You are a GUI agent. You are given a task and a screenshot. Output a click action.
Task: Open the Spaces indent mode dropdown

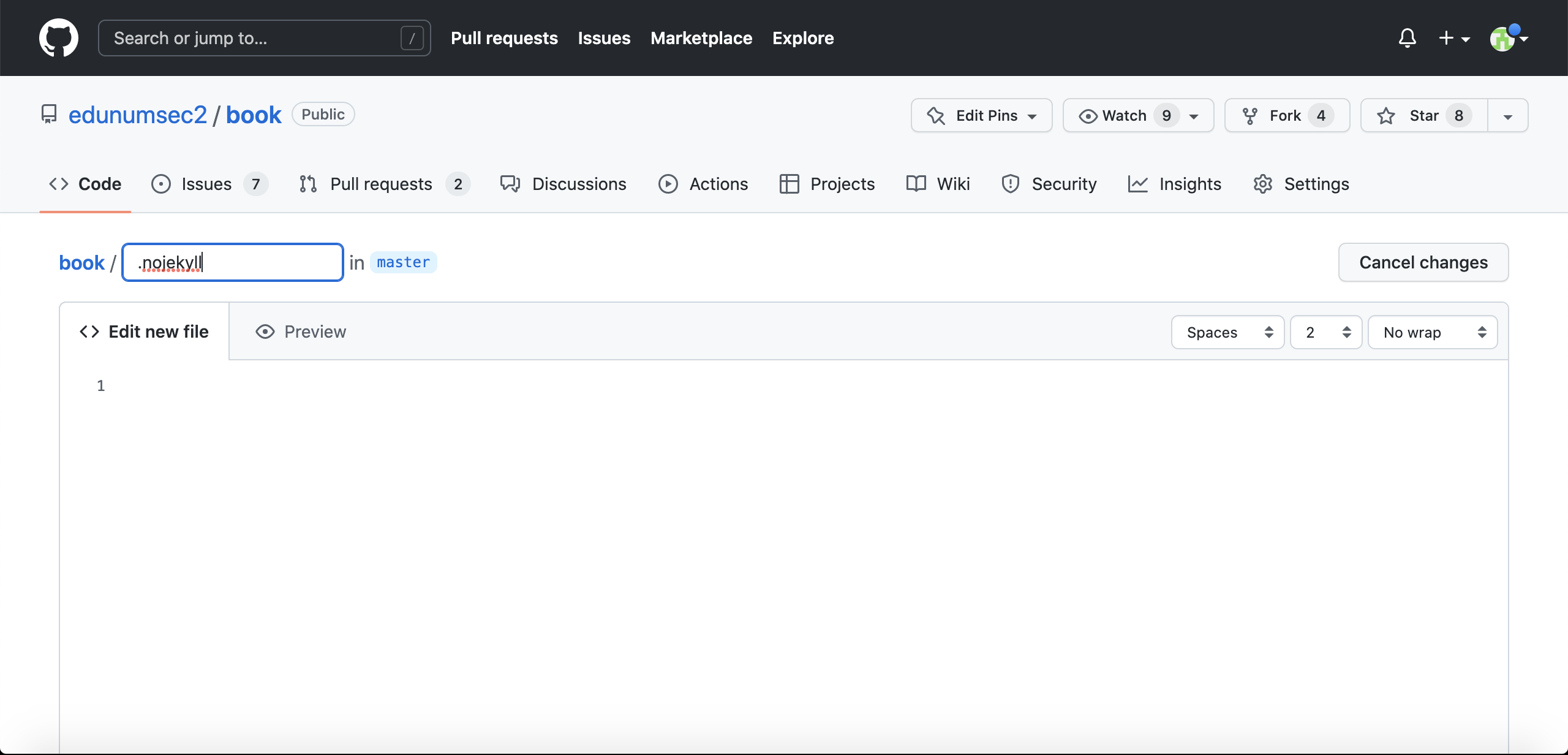click(x=1227, y=332)
